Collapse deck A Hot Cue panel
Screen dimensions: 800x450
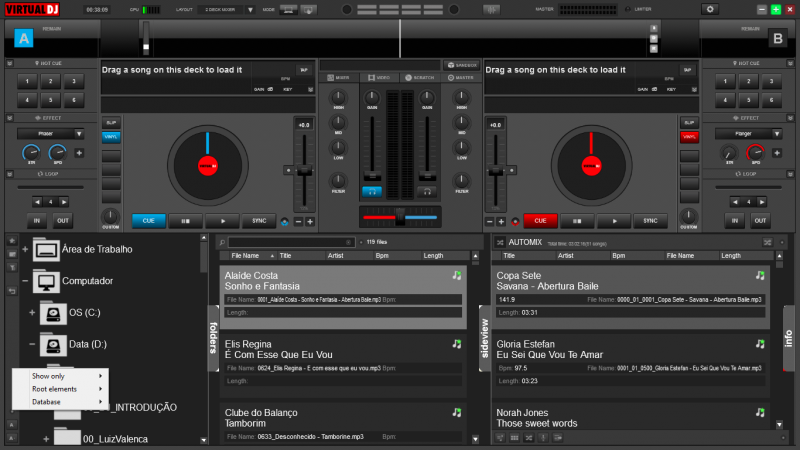point(10,63)
